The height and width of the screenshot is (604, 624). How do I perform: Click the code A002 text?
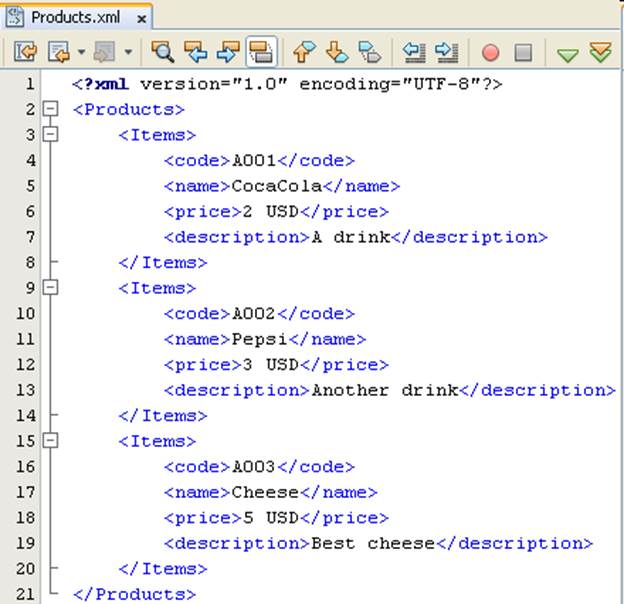254,314
